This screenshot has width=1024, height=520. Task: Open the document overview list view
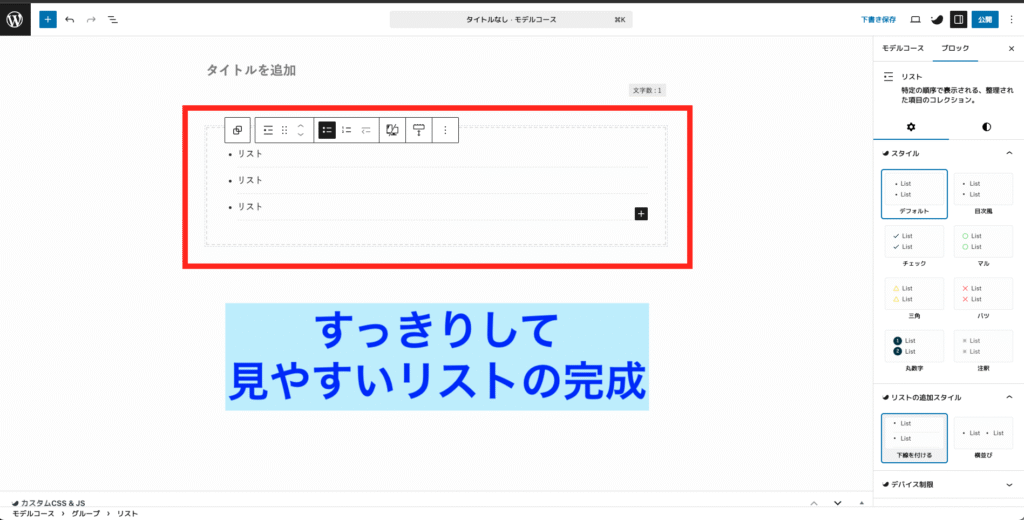[112, 19]
